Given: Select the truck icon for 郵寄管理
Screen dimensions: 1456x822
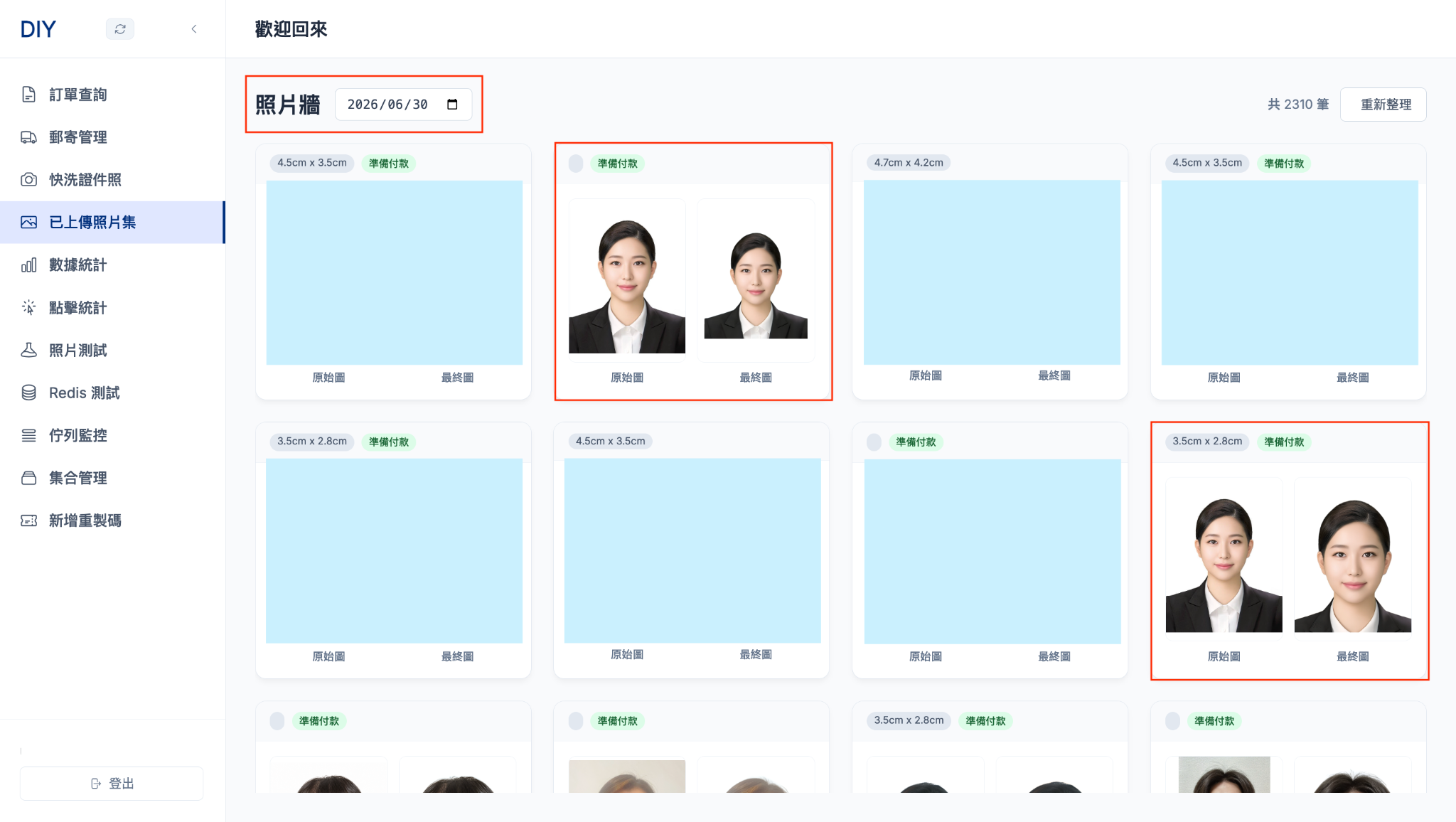Looking at the screenshot, I should pyautogui.click(x=28, y=137).
